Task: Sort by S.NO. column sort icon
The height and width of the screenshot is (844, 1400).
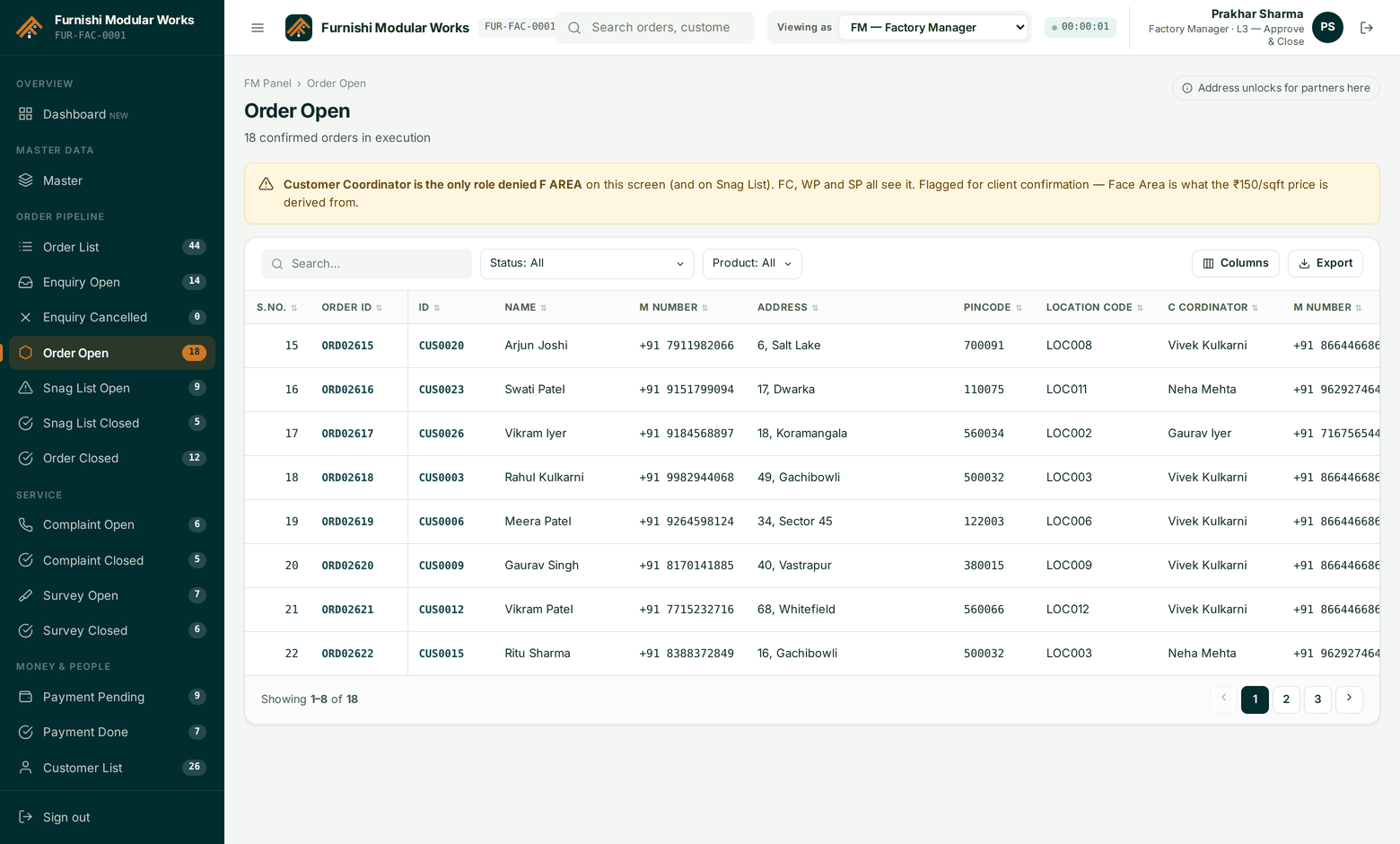Action: click(x=293, y=308)
